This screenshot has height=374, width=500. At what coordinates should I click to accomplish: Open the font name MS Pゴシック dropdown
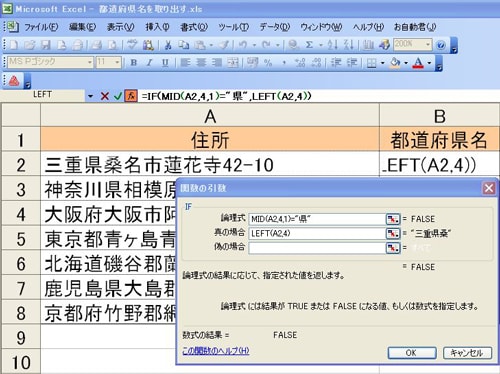click(x=89, y=62)
